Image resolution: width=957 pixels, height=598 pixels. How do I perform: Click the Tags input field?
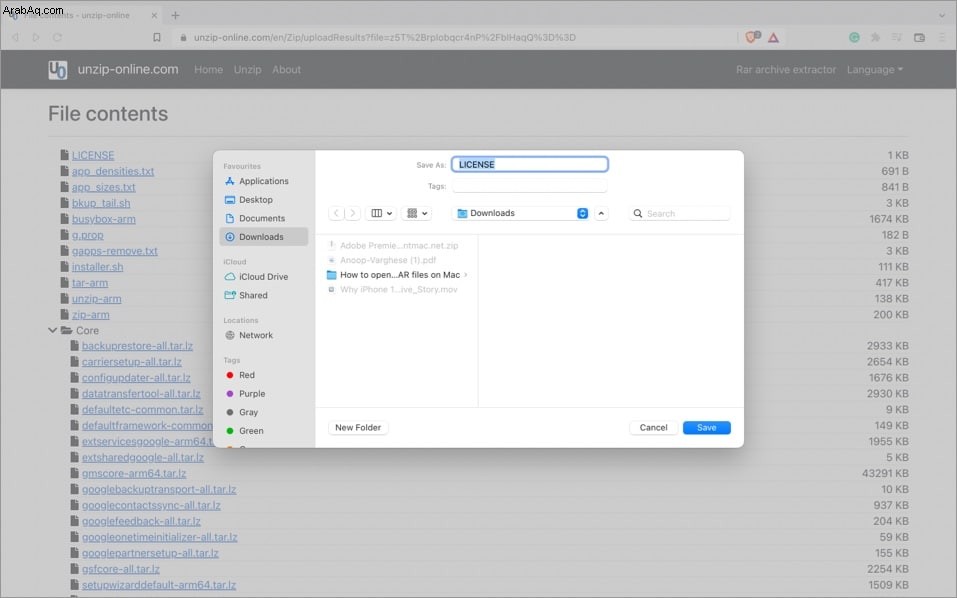pyautogui.click(x=529, y=186)
